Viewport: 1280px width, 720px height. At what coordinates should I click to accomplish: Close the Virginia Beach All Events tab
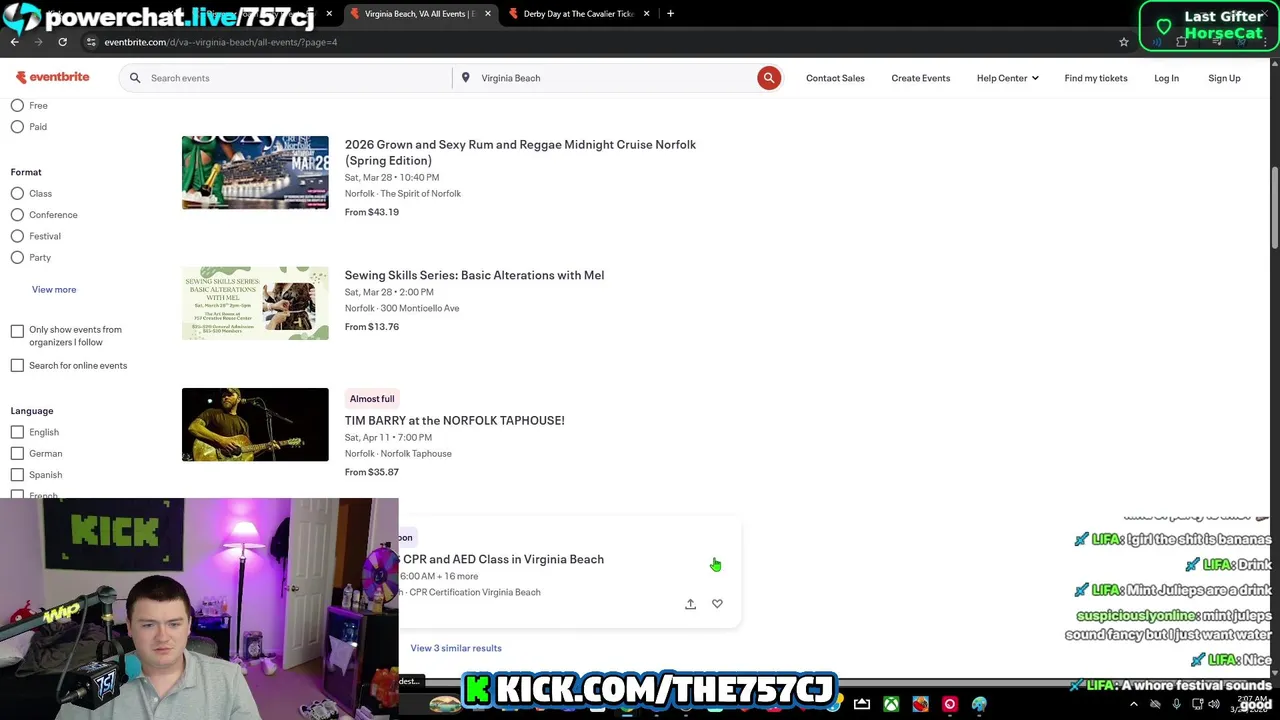488,14
